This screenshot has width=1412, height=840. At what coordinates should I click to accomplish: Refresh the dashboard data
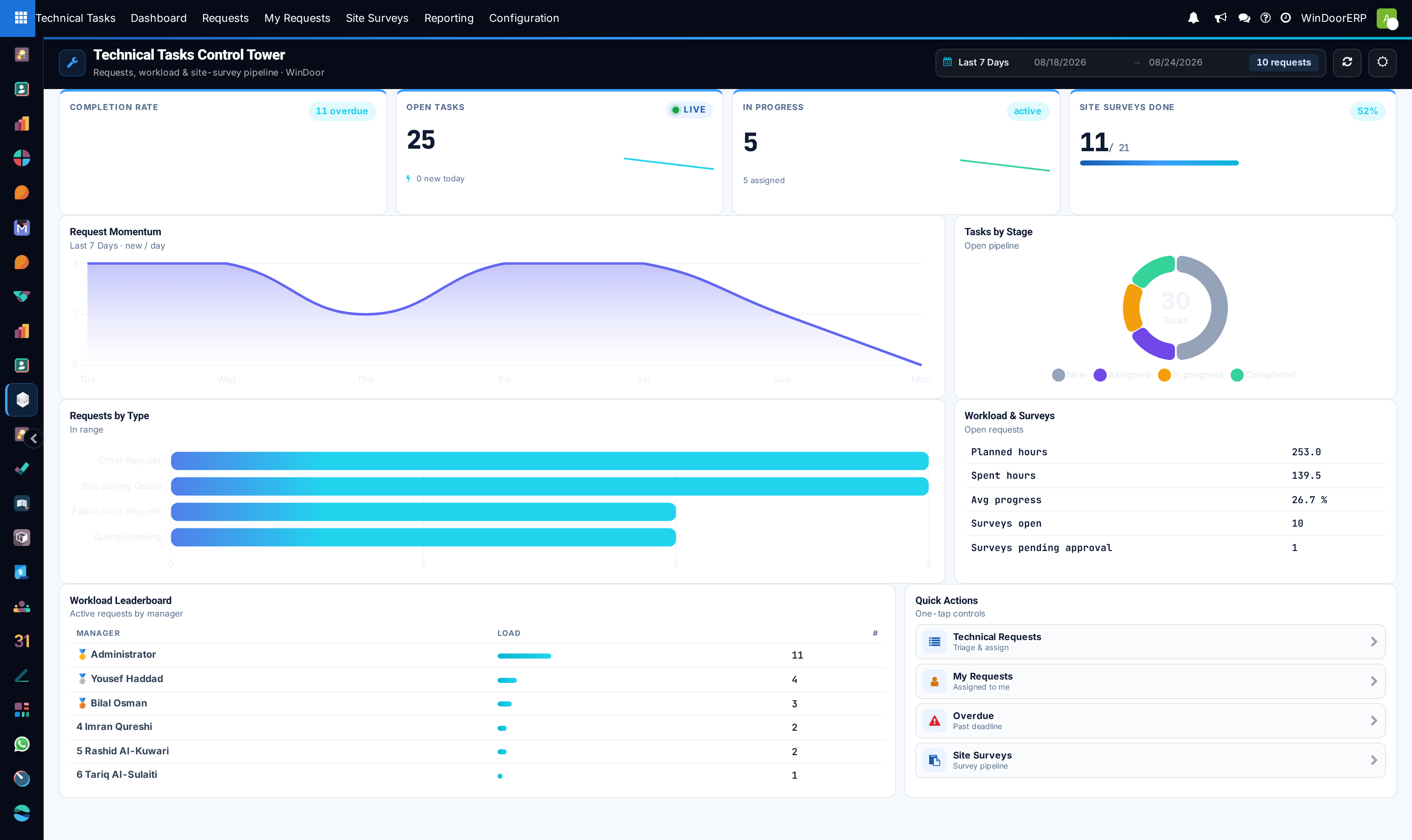[1347, 62]
